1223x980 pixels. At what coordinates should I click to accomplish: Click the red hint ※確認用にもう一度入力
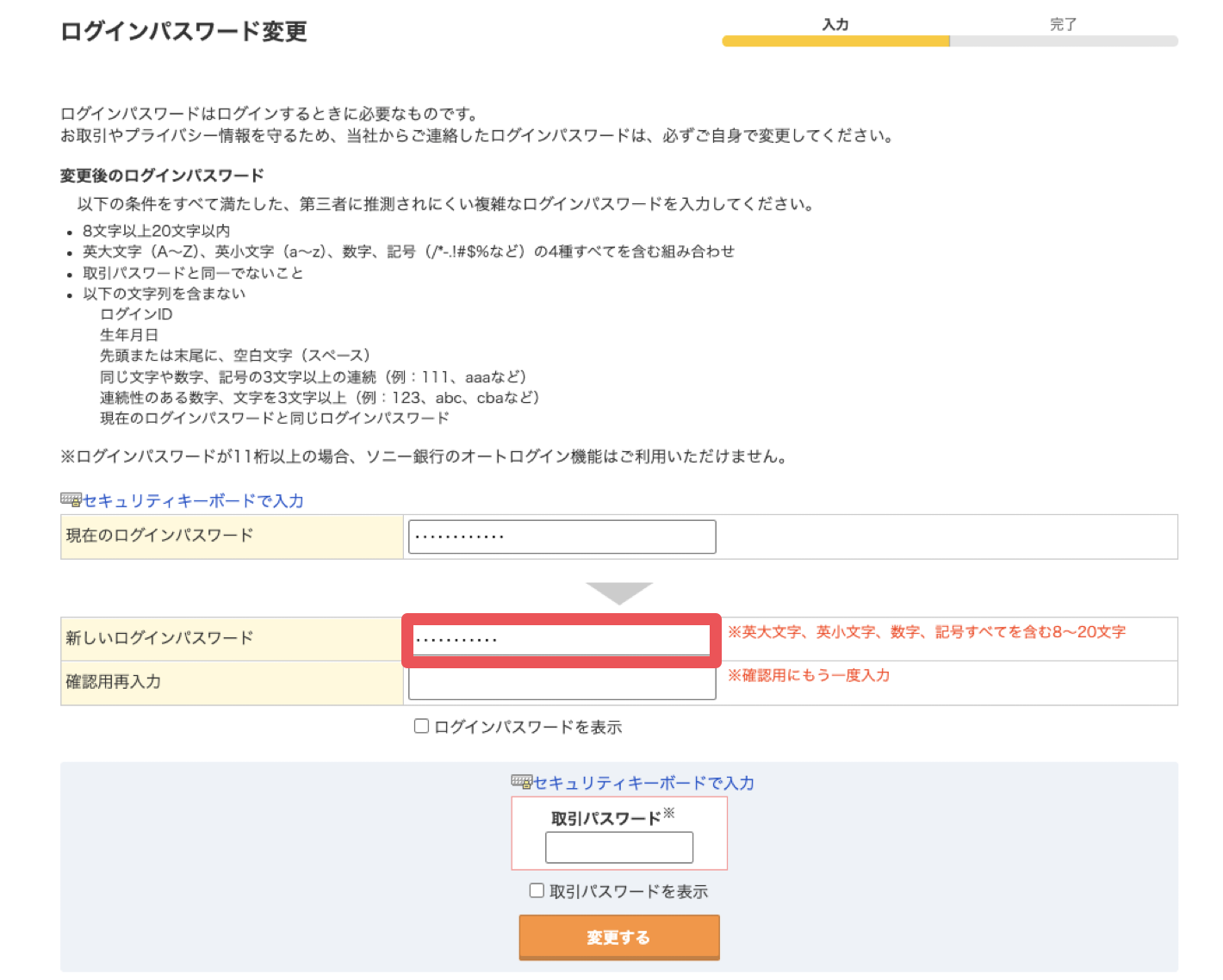(x=809, y=675)
